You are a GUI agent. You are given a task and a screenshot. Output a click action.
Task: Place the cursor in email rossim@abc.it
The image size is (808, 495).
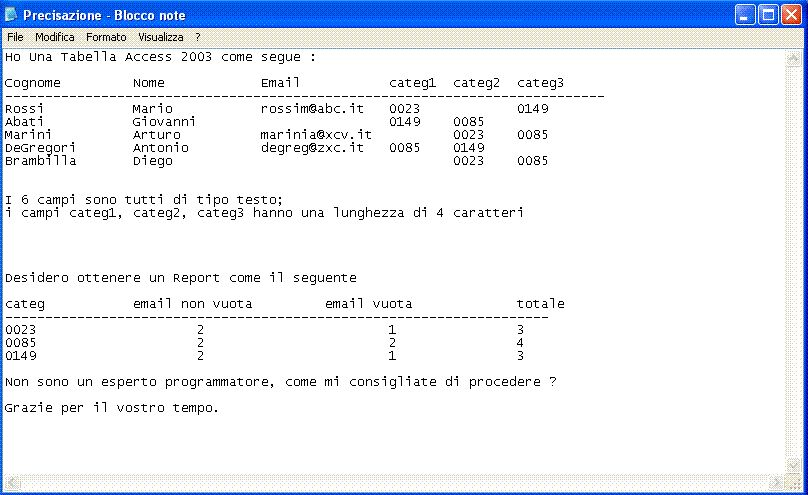pos(312,109)
